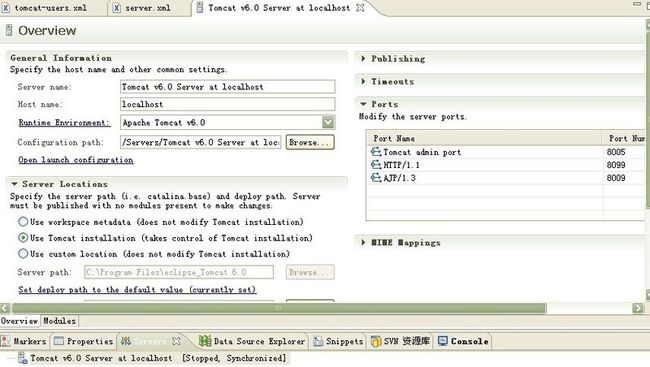Select Tomcat admin port row text

point(422,152)
